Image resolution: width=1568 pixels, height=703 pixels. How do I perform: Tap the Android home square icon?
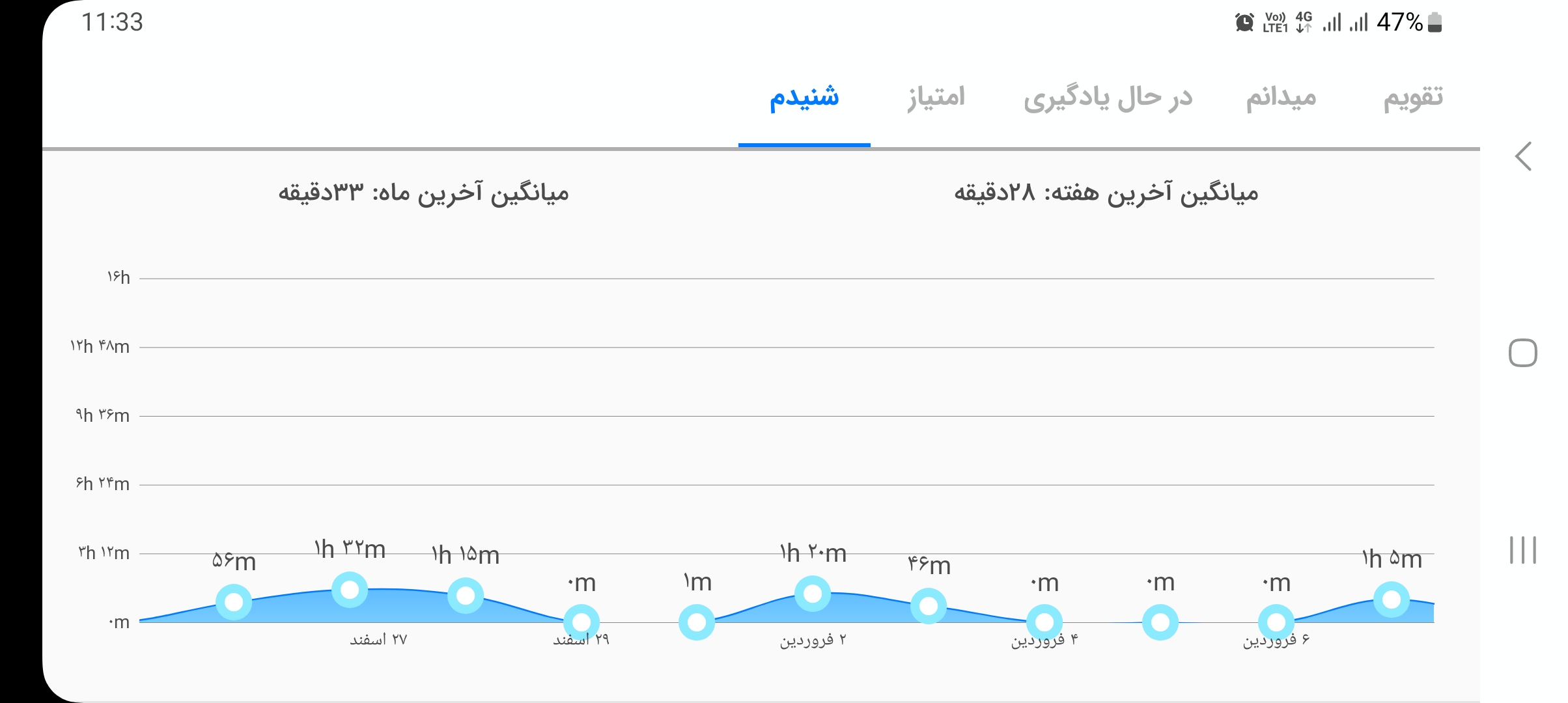pyautogui.click(x=1523, y=353)
